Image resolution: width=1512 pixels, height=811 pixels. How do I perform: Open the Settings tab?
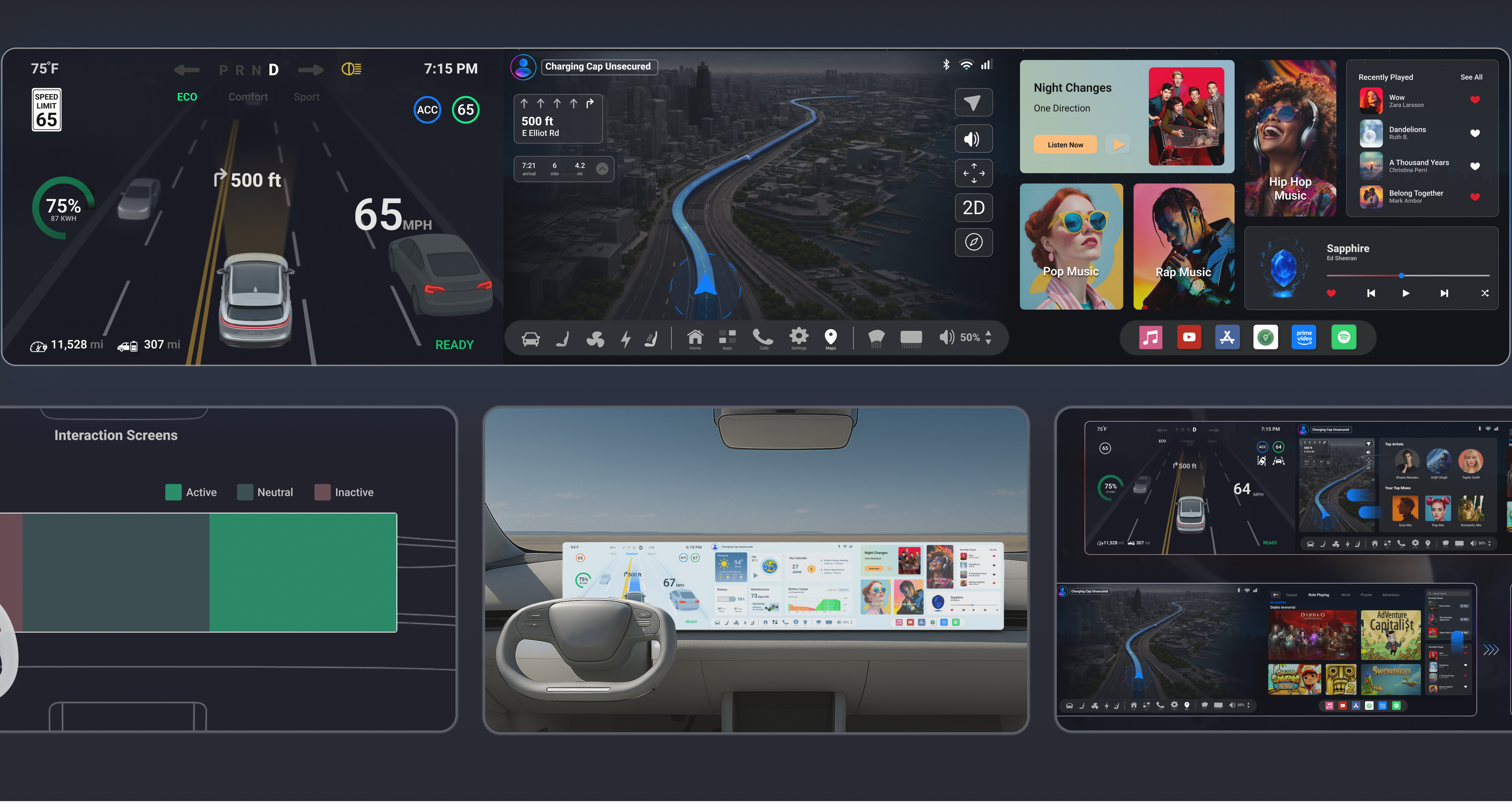click(799, 339)
